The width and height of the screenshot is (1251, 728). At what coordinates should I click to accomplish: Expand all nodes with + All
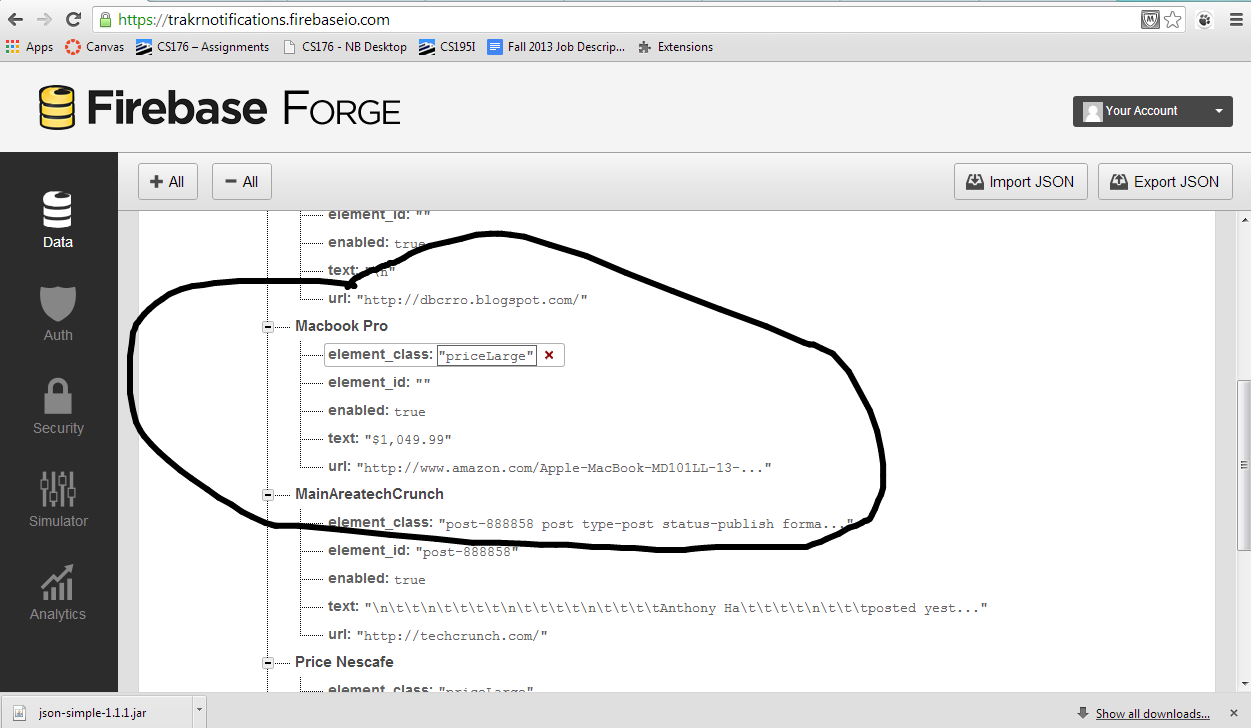[168, 182]
